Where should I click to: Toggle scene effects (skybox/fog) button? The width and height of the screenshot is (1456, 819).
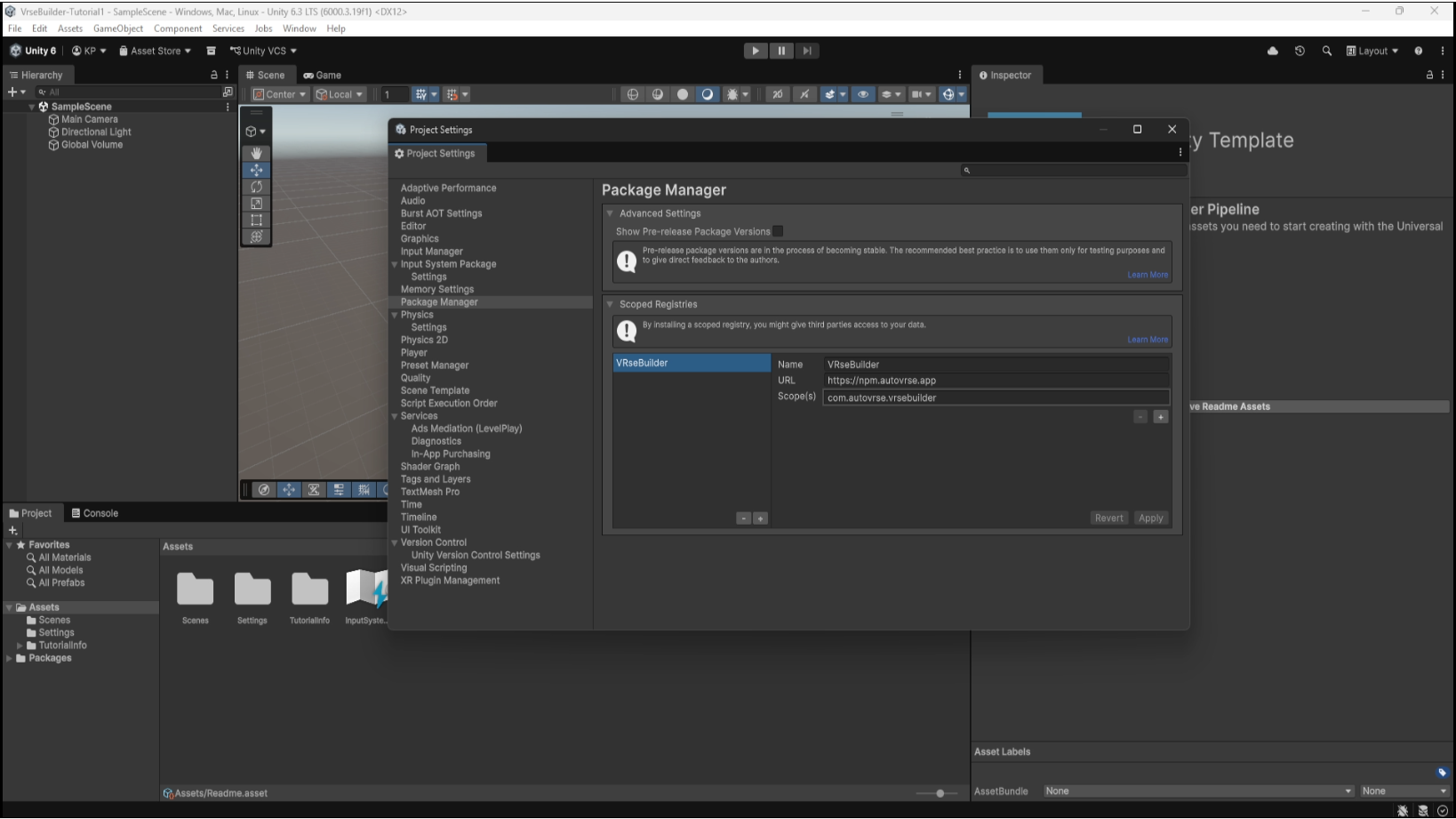pyautogui.click(x=828, y=94)
